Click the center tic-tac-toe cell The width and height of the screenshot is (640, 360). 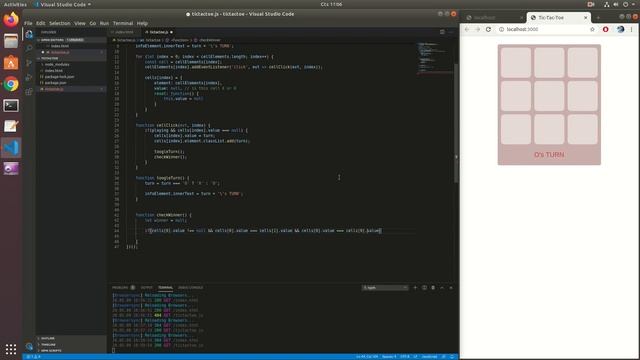tap(549, 96)
